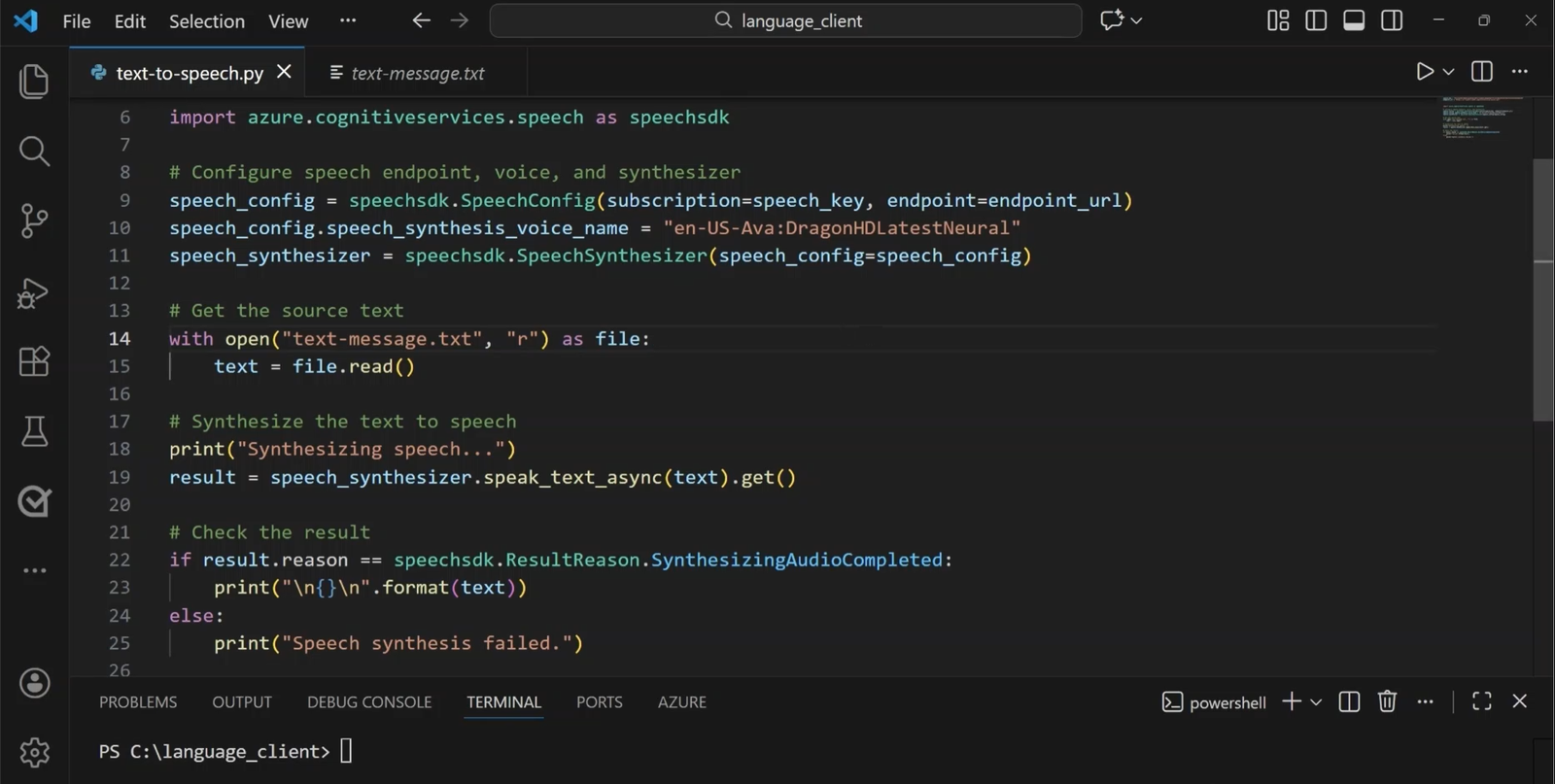This screenshot has height=784, width=1555.
Task: Open the File menu
Action: tap(77, 20)
